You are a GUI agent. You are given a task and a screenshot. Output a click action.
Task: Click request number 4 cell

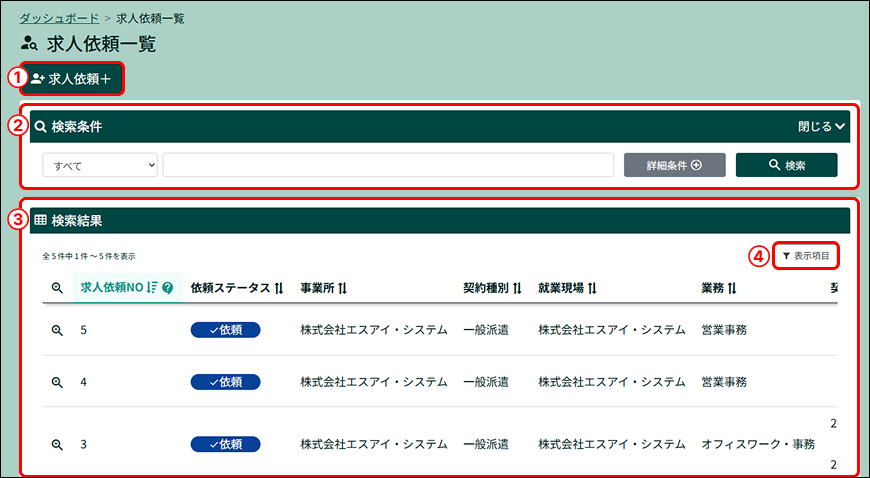click(x=84, y=383)
